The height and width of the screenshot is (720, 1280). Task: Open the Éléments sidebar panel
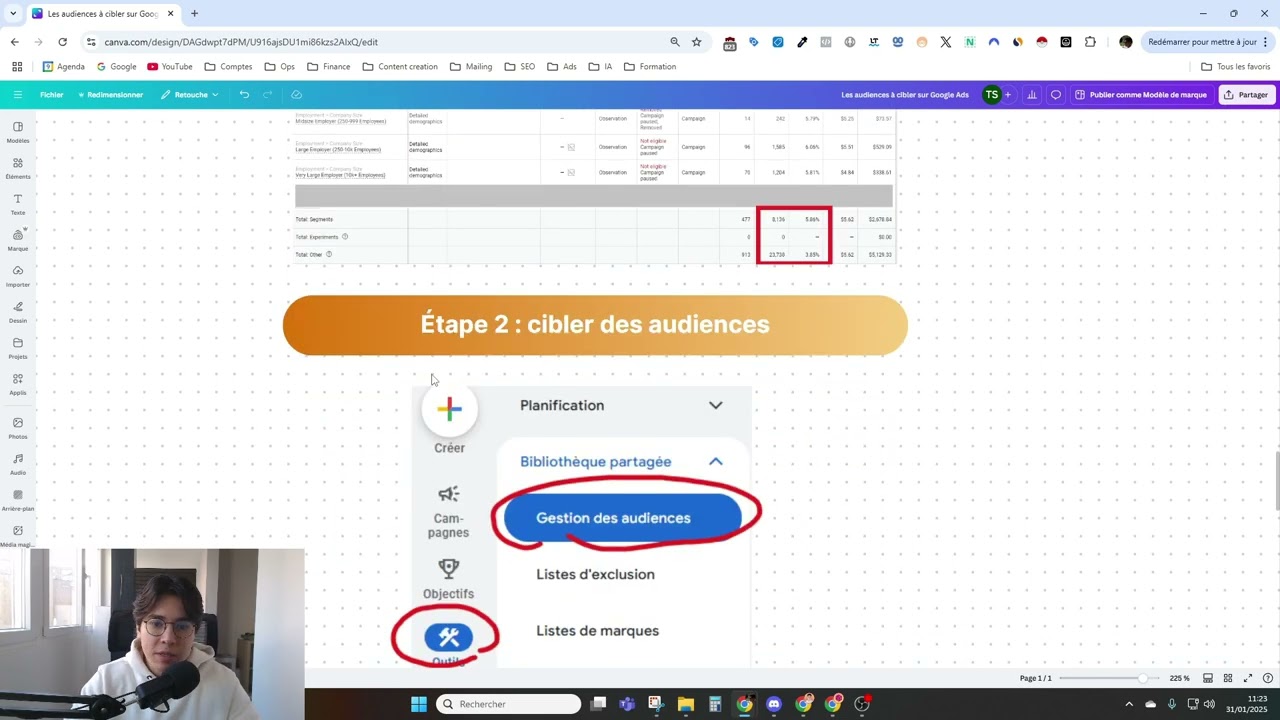(x=18, y=168)
